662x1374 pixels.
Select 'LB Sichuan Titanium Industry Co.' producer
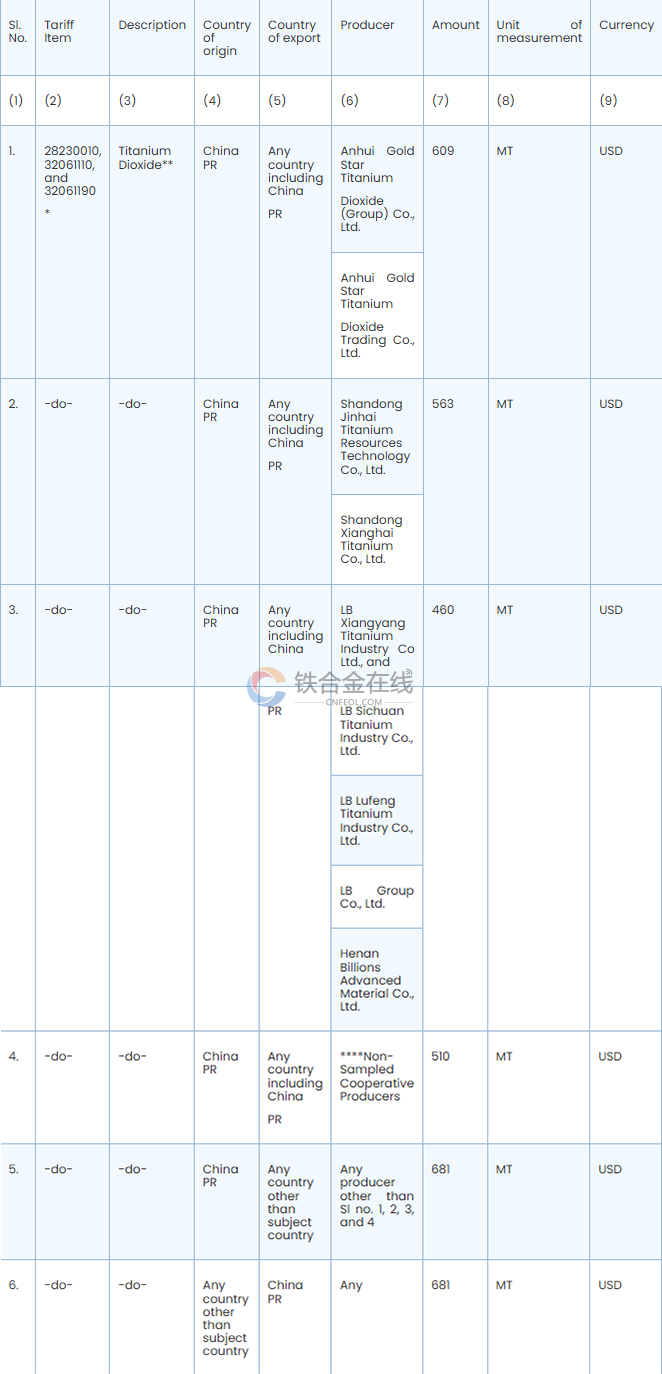pyautogui.click(x=376, y=731)
